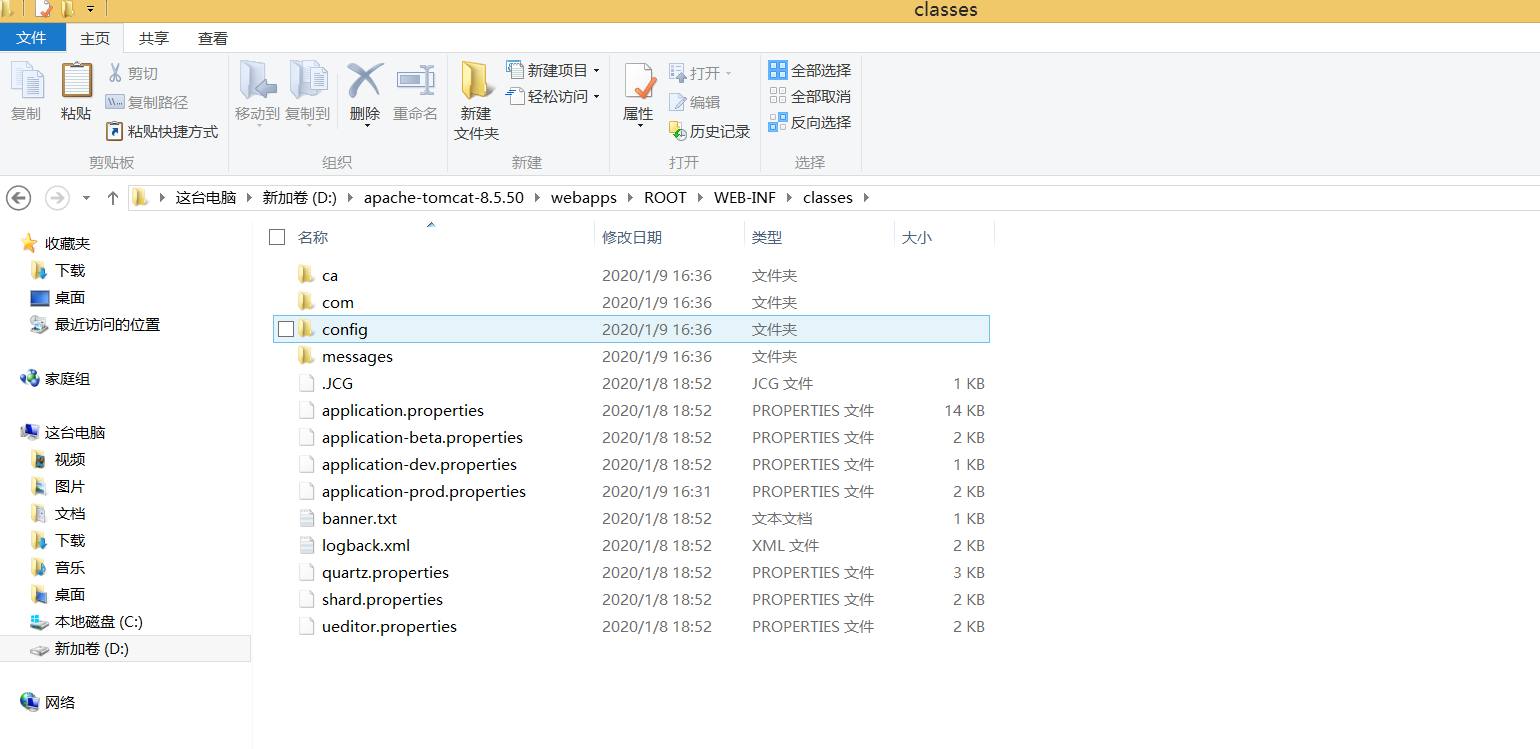Open the ca folder icon
This screenshot has width=1540, height=749.
(306, 275)
